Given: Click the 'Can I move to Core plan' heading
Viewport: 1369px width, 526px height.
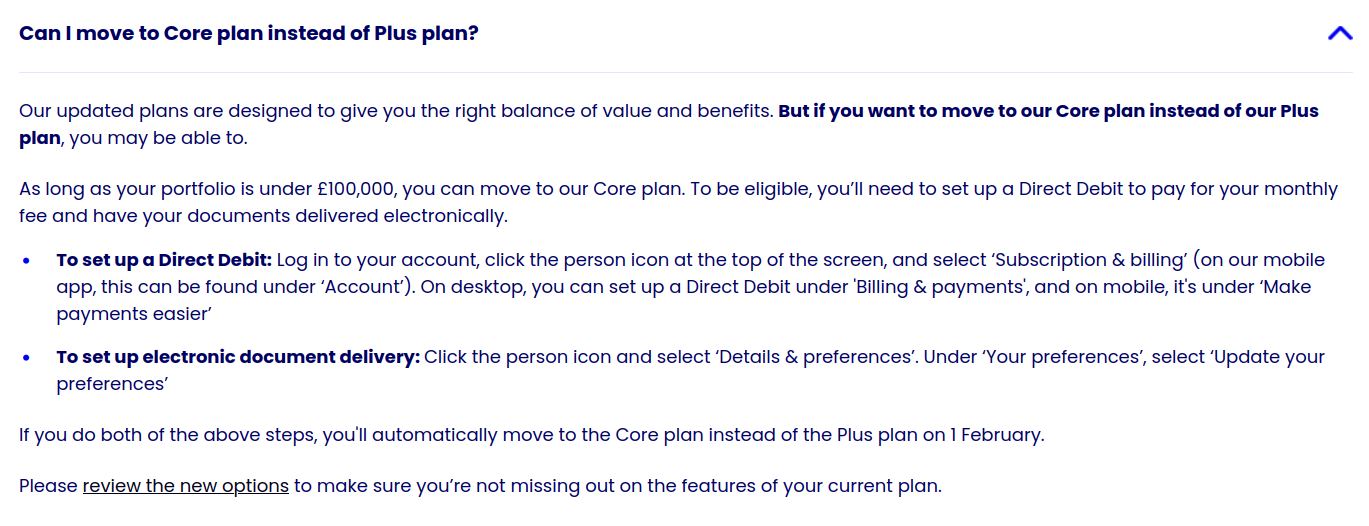Looking at the screenshot, I should [x=249, y=33].
